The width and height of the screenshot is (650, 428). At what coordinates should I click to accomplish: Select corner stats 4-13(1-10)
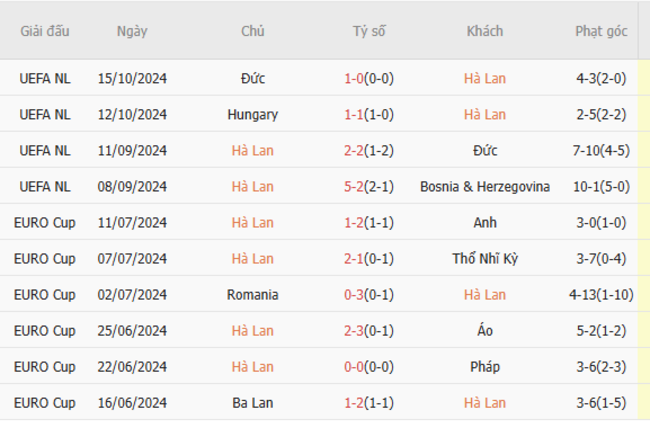[601, 295]
